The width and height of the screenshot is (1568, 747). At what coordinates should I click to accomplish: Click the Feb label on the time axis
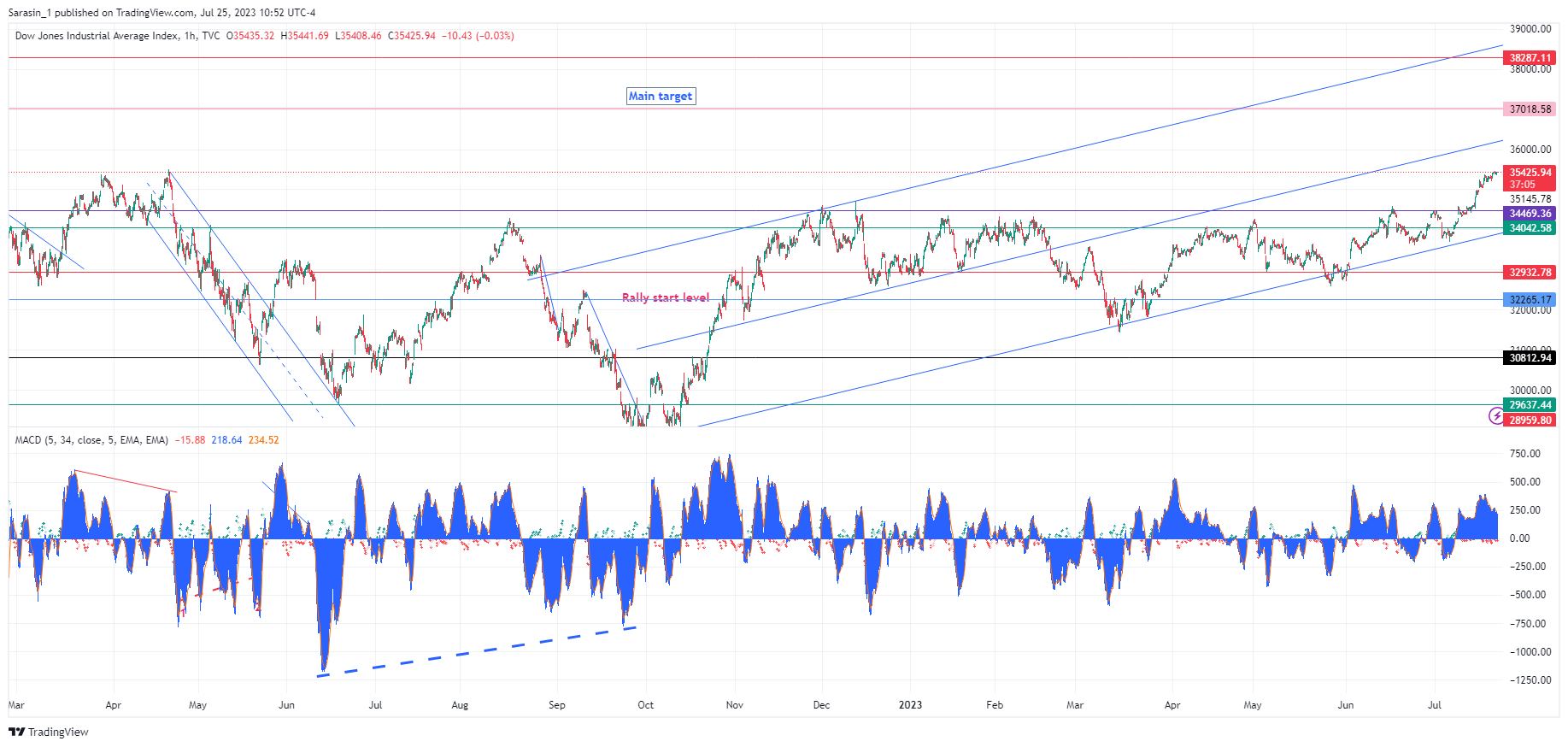click(995, 705)
